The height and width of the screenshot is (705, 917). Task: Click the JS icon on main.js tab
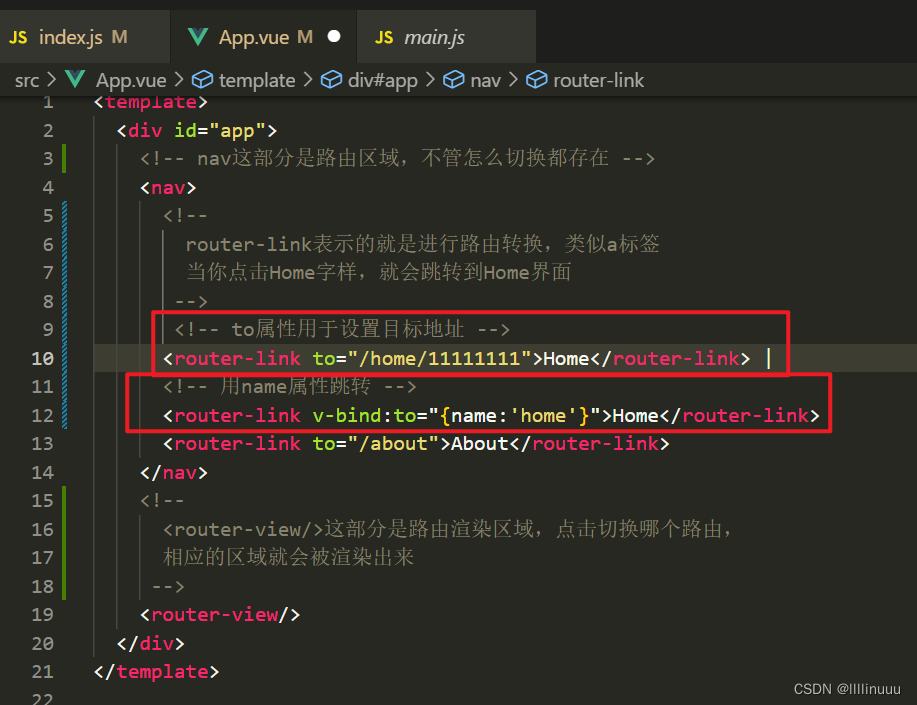384,37
